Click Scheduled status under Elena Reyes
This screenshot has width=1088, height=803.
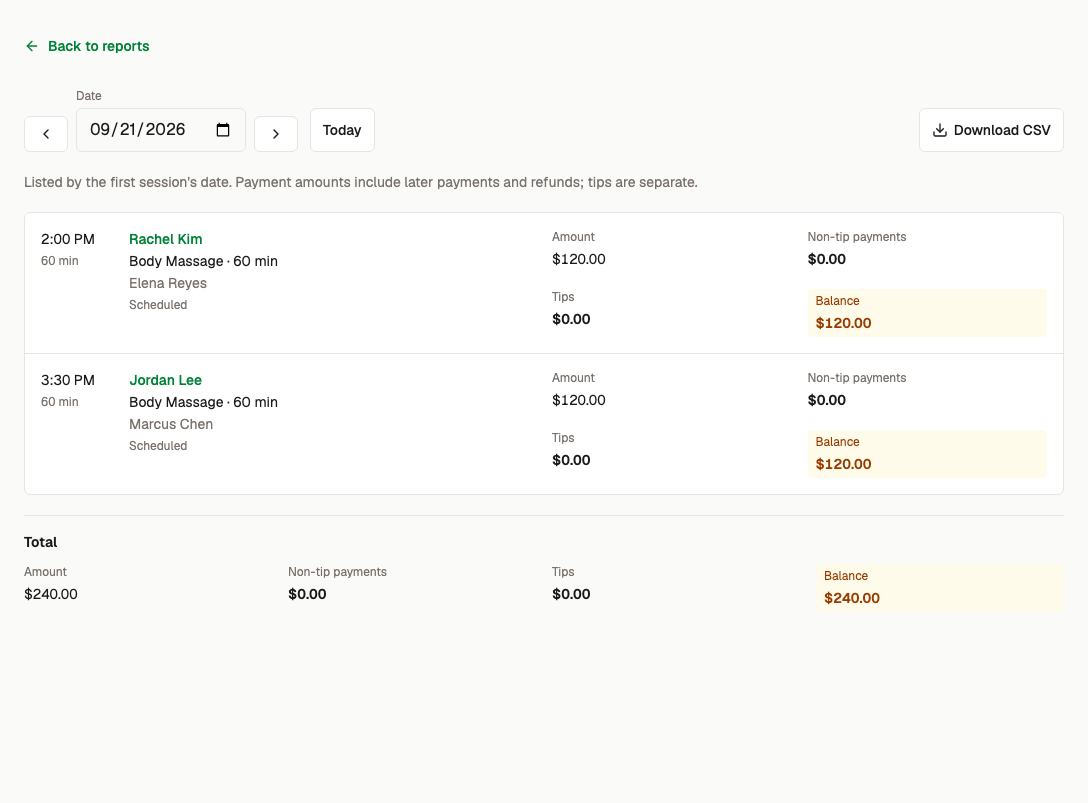[x=158, y=305]
